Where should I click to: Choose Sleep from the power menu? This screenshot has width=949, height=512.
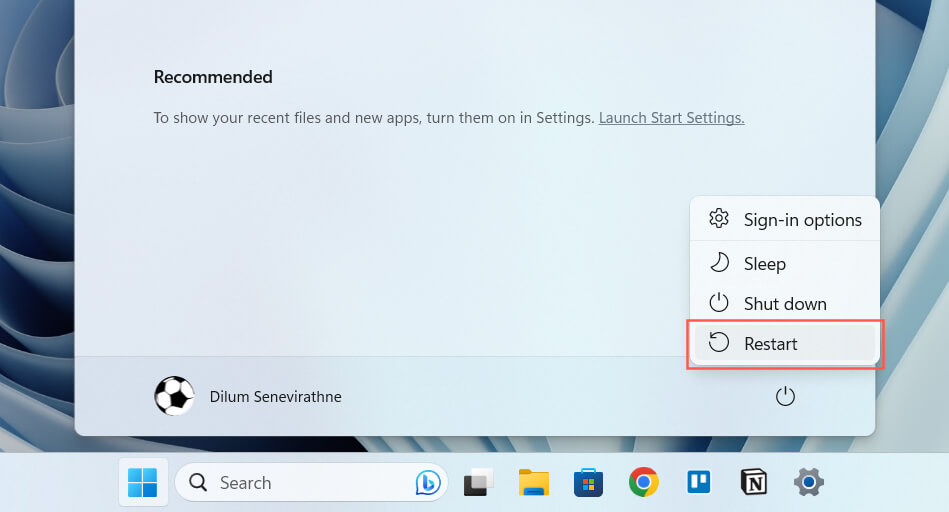pyautogui.click(x=765, y=264)
